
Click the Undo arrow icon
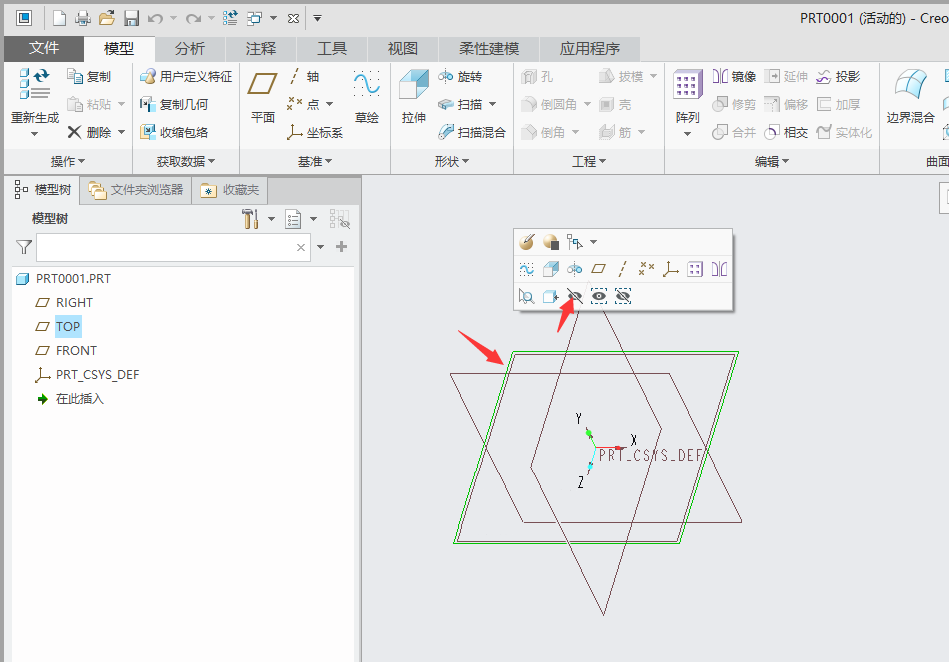pyautogui.click(x=156, y=19)
